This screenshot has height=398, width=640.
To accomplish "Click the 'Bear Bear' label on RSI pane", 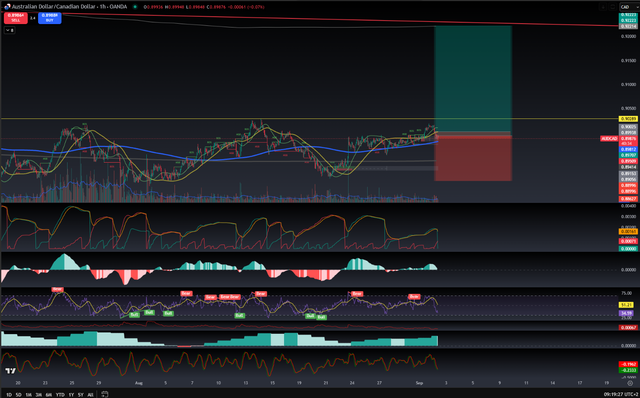I will point(230,297).
